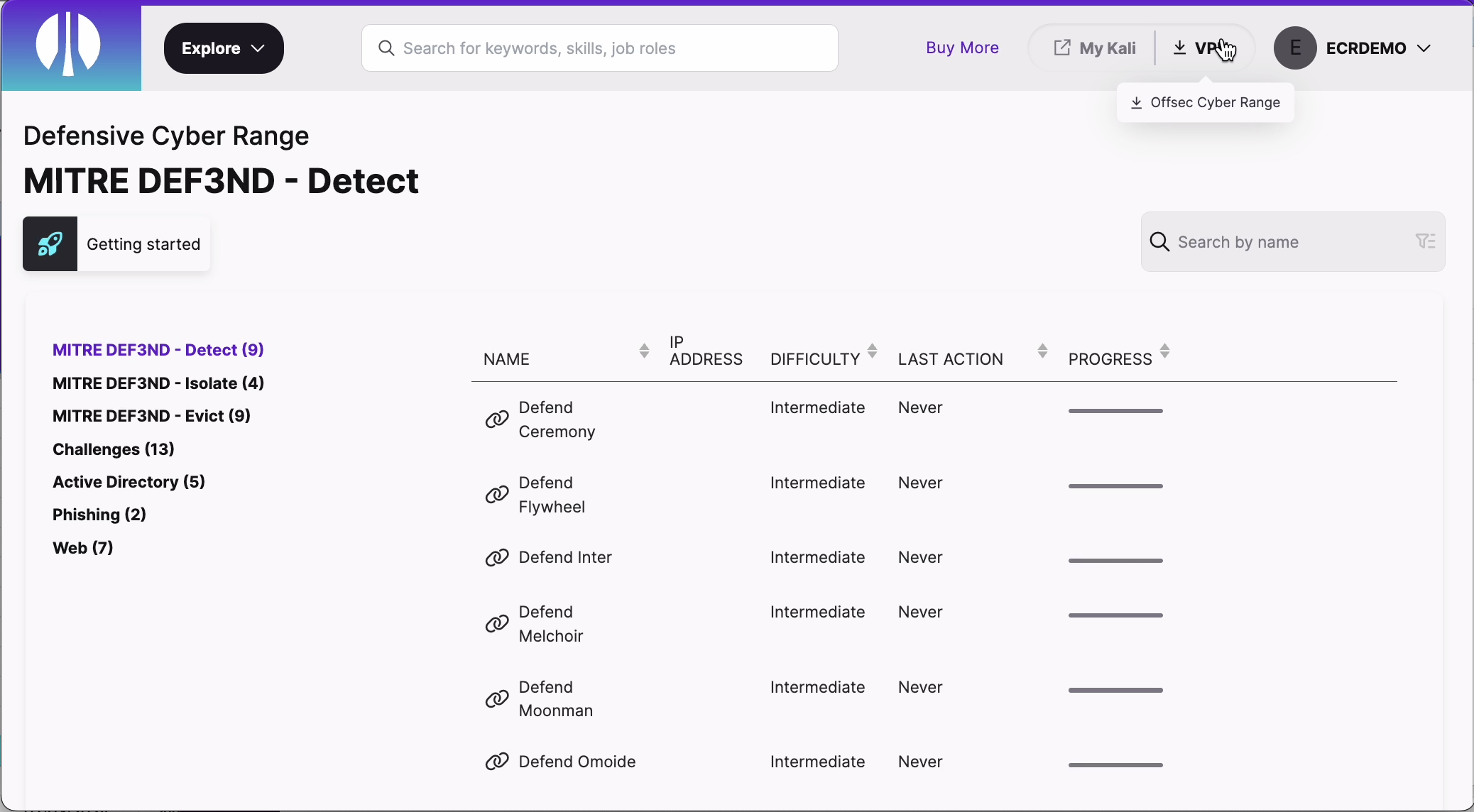
Task: Click the link icon beside Defend Melchoir
Action: (496, 624)
